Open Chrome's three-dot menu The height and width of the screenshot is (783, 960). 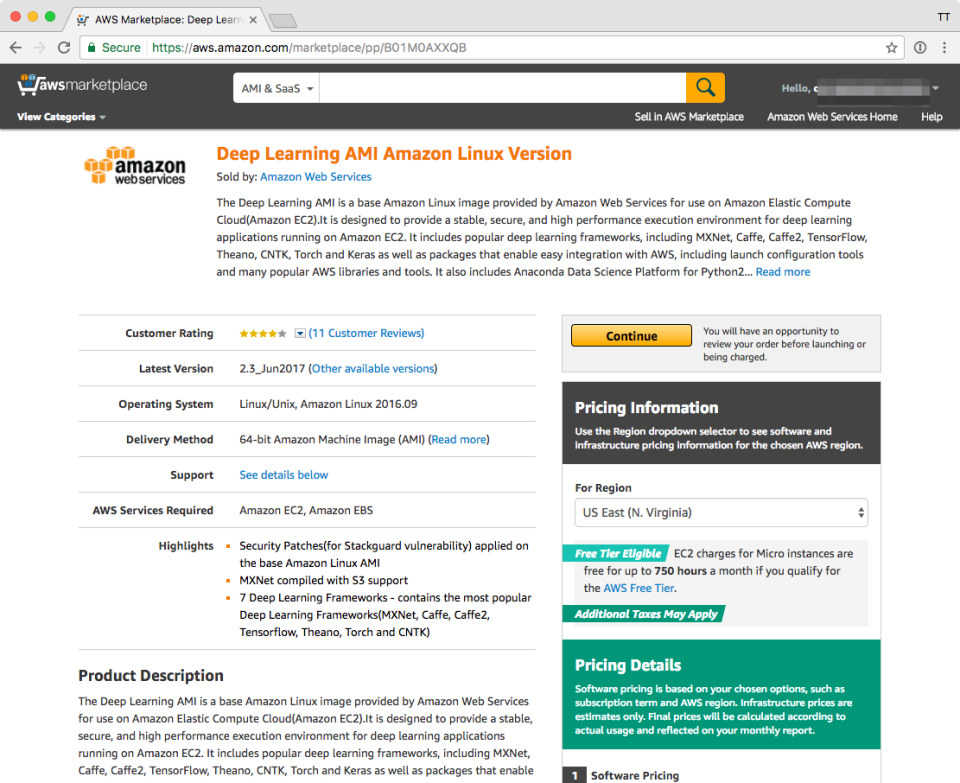pos(944,47)
